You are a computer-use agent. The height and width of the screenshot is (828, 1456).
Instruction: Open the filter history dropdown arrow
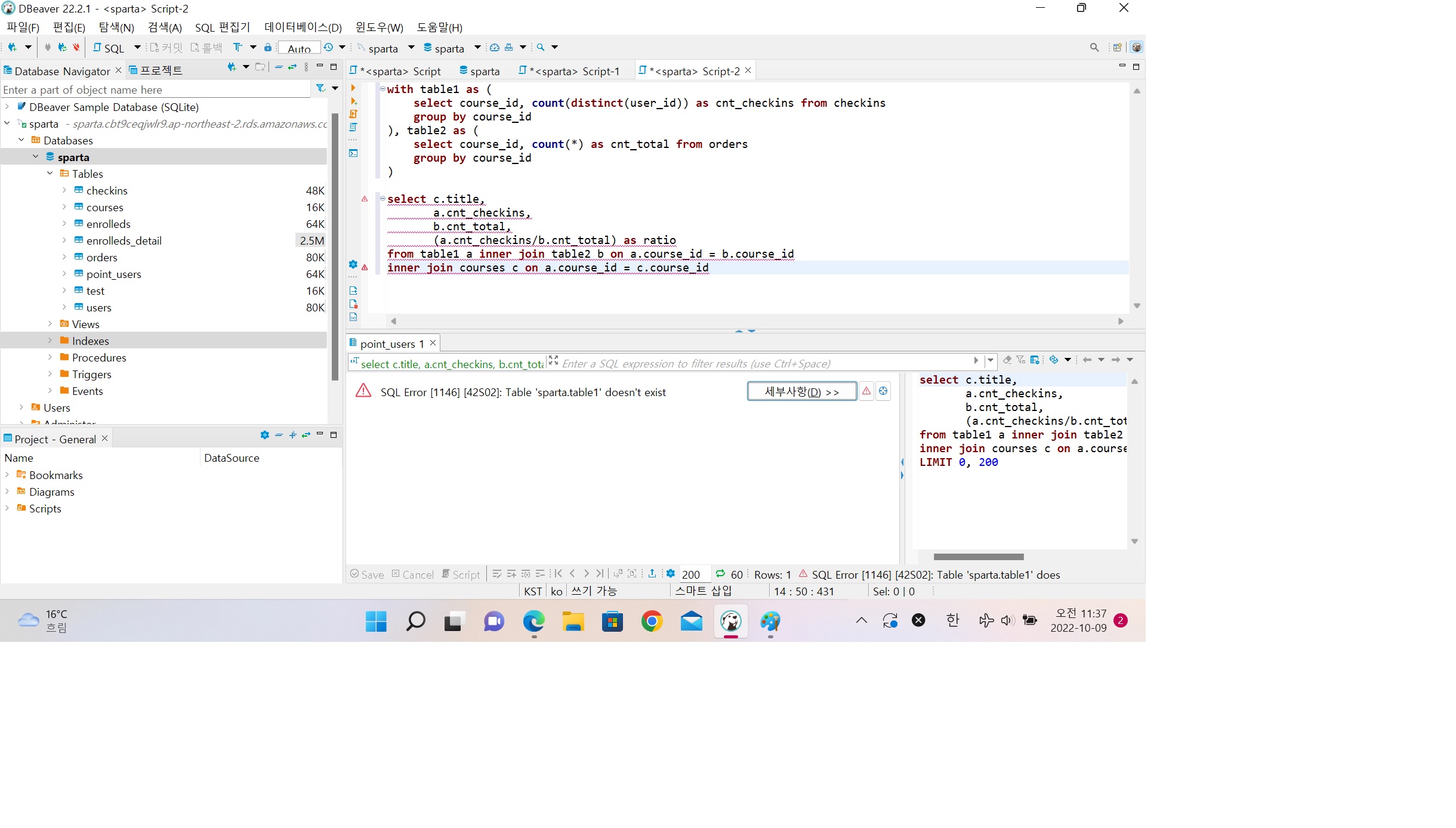click(x=991, y=360)
